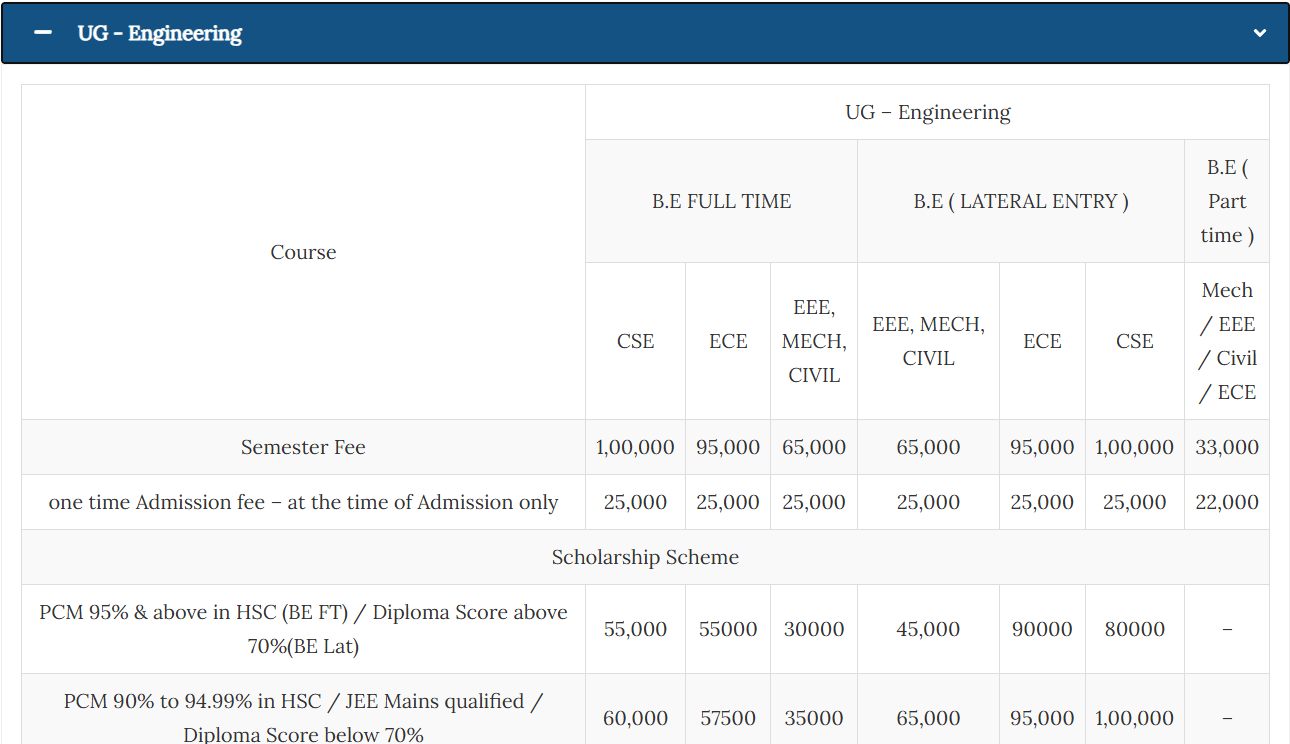Click the B.E ( LATERAL ENTRY ) header
The image size is (1290, 744).
(x=1020, y=201)
